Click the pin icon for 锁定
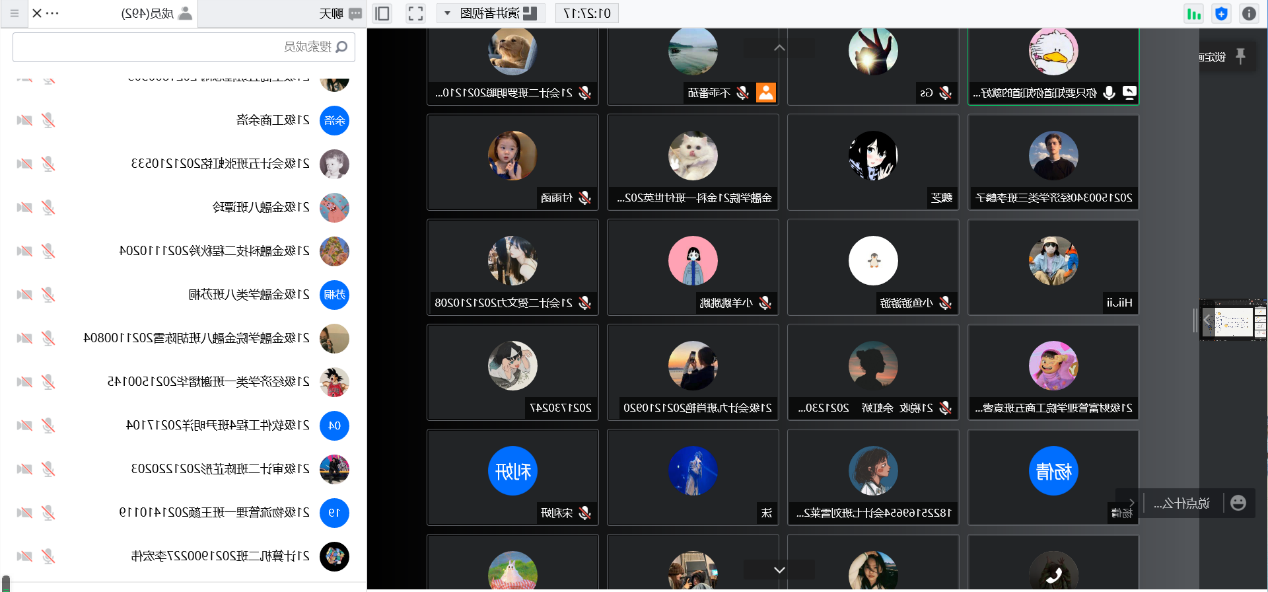The width and height of the screenshot is (1268, 592). click(1240, 56)
